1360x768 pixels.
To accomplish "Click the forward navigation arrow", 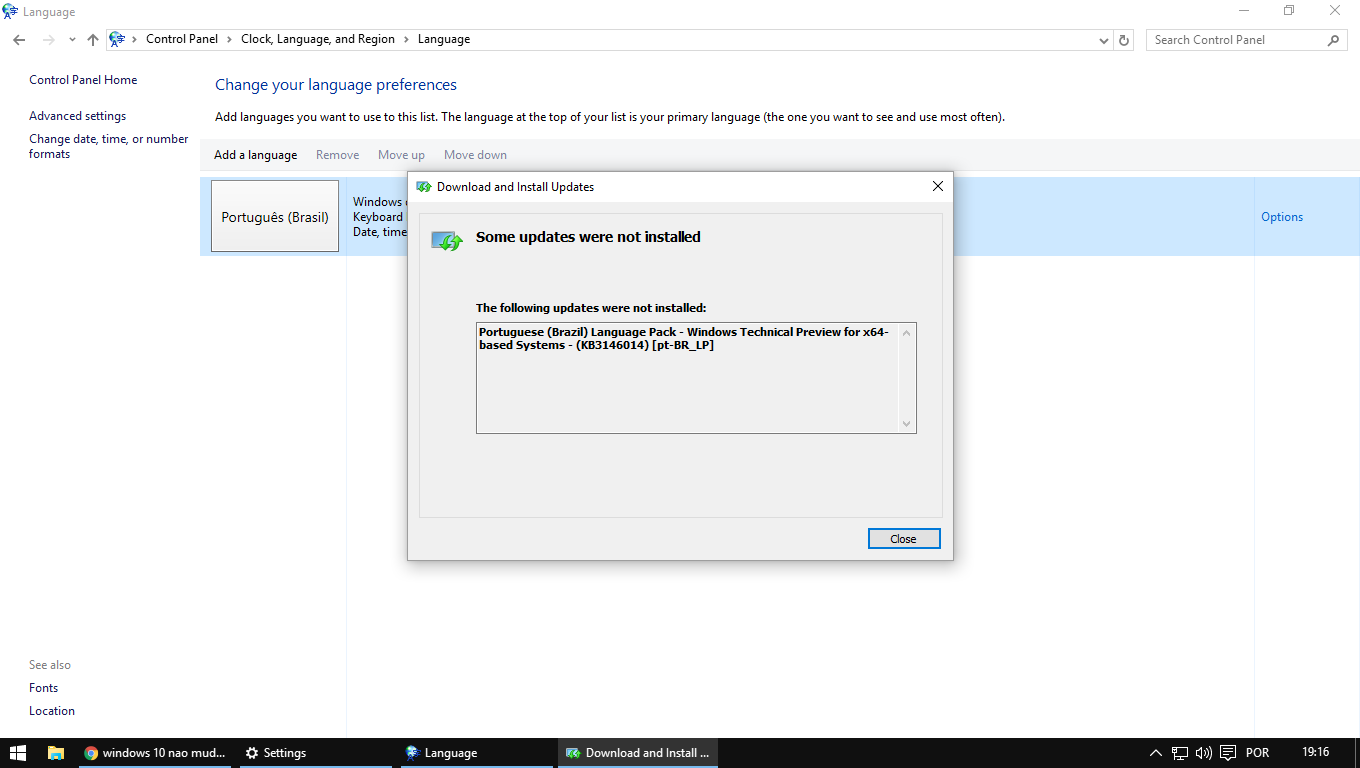I will pos(48,40).
